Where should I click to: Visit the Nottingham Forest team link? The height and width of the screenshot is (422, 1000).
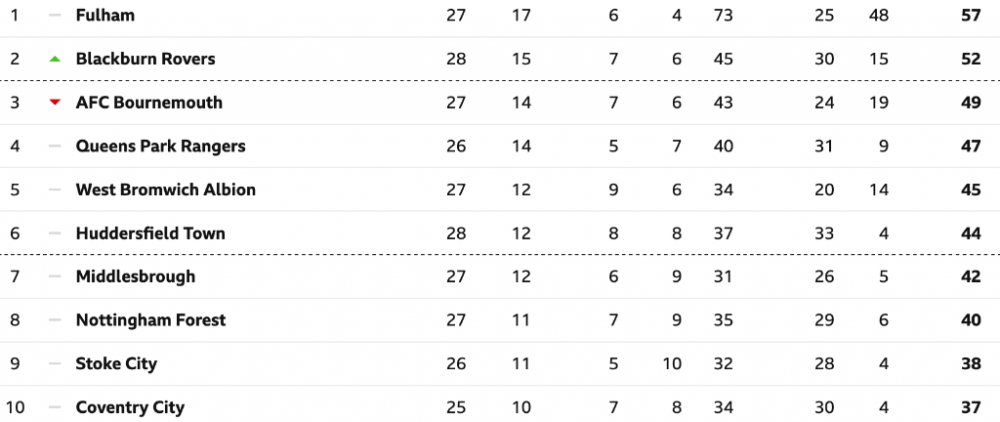[150, 320]
